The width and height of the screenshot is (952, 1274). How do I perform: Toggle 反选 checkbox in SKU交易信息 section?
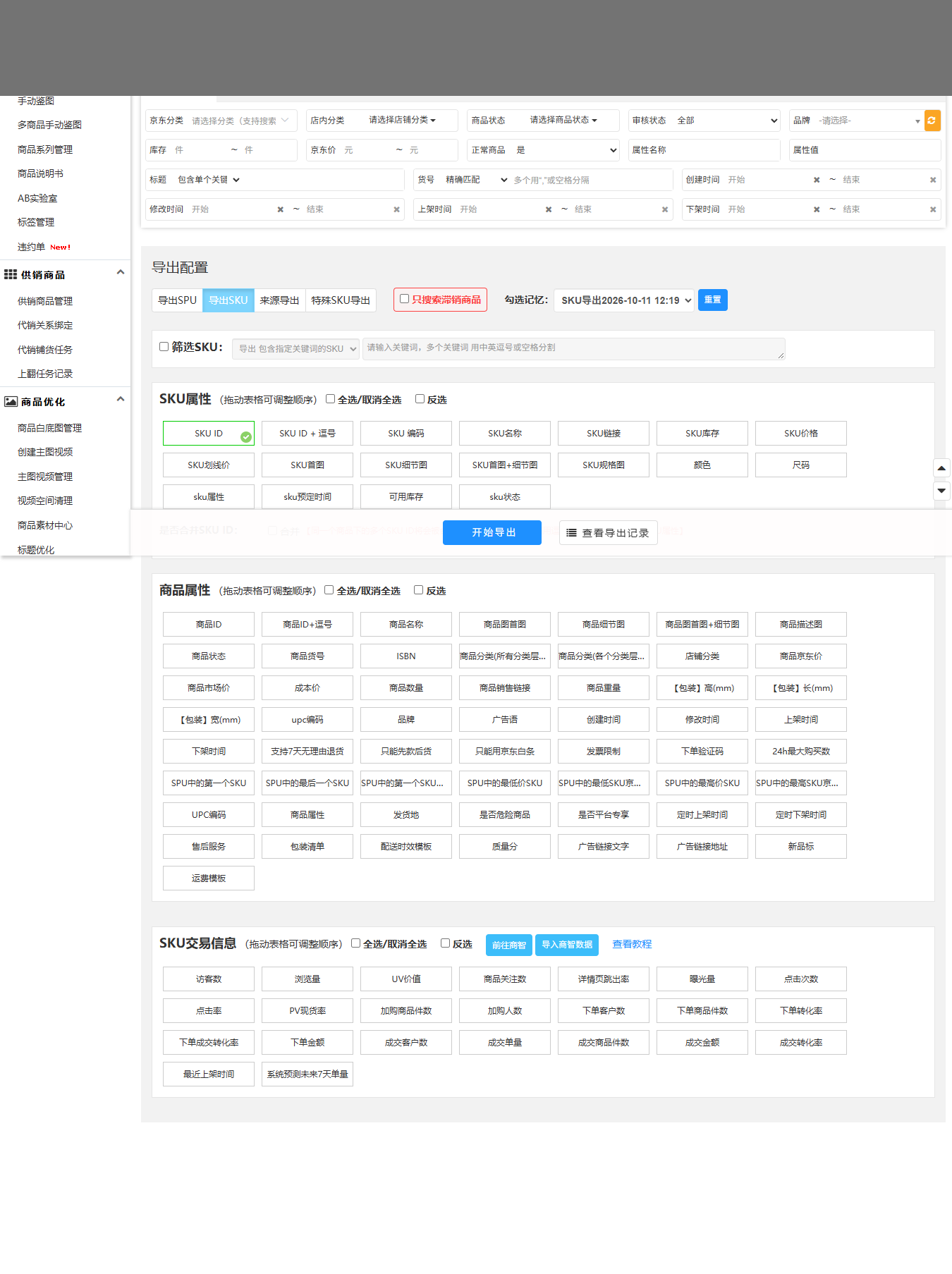pyautogui.click(x=446, y=943)
